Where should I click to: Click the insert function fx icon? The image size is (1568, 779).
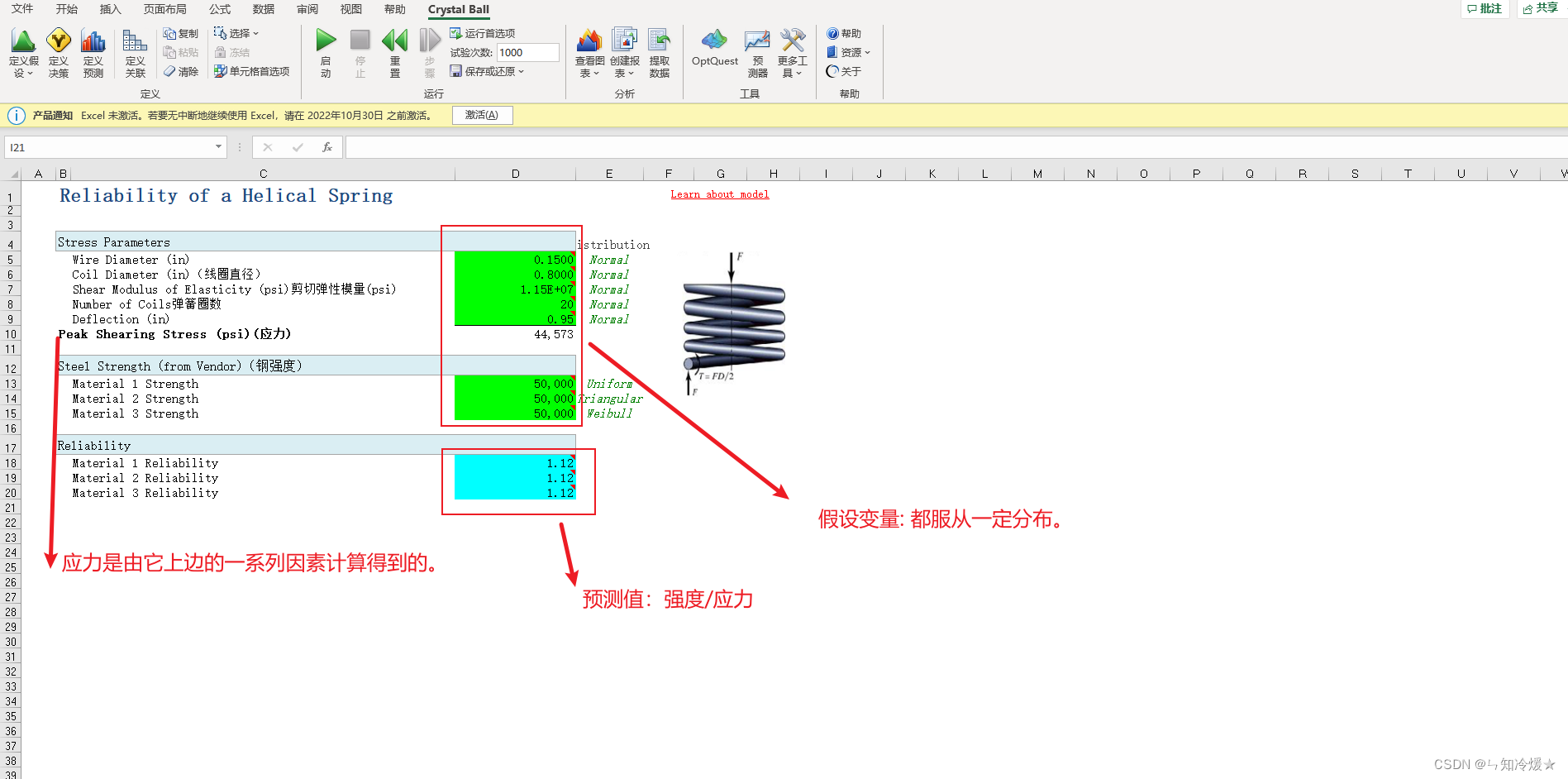tap(327, 147)
